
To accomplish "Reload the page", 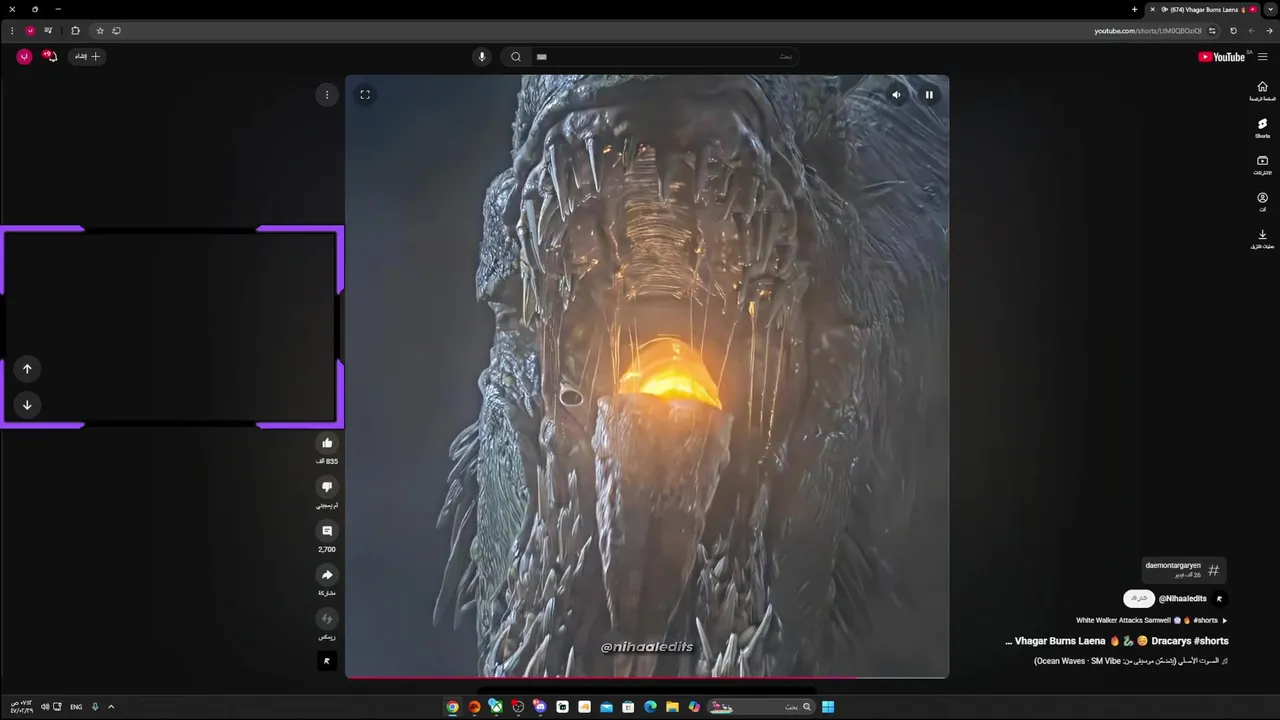I will [1233, 31].
